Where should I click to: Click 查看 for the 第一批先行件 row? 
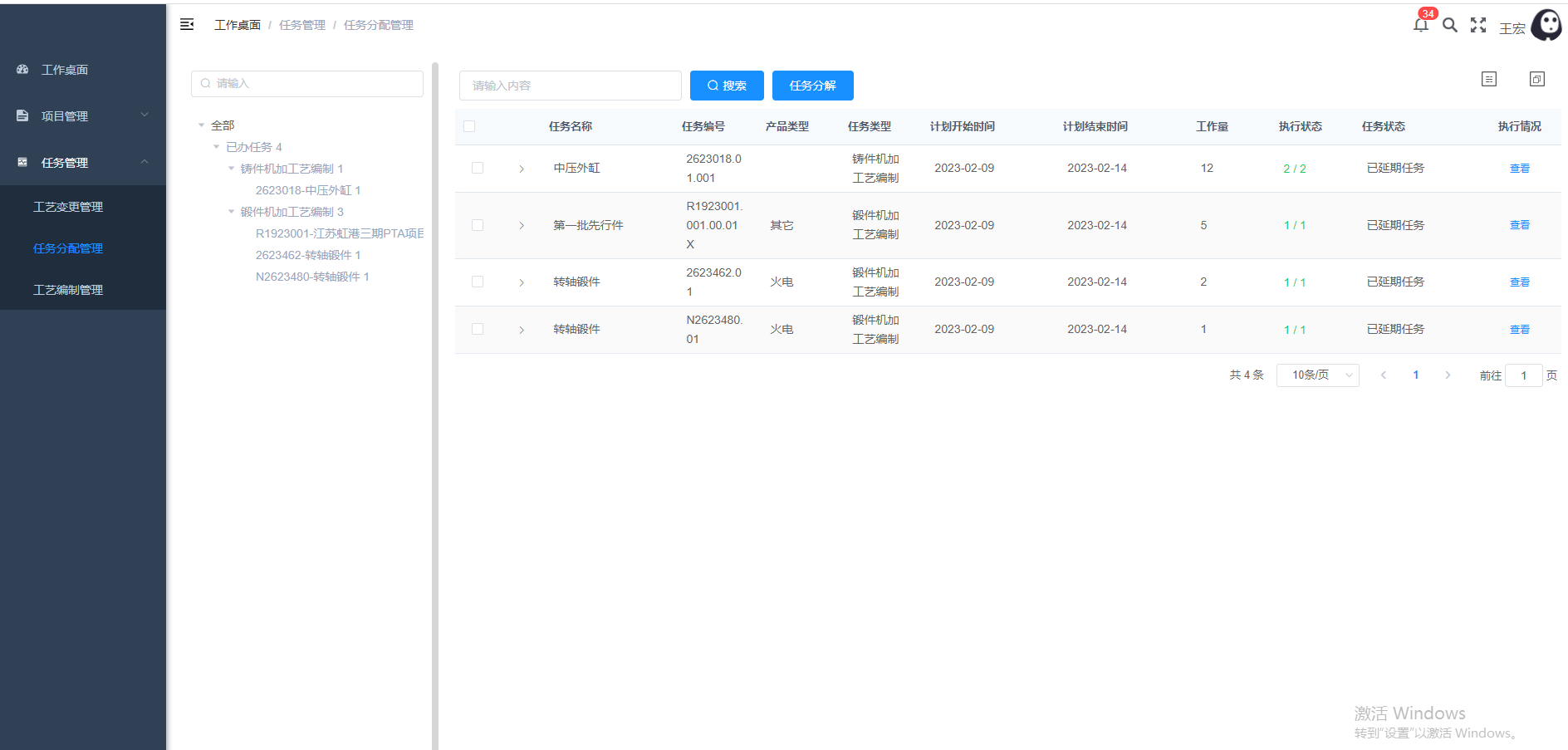coord(1520,225)
